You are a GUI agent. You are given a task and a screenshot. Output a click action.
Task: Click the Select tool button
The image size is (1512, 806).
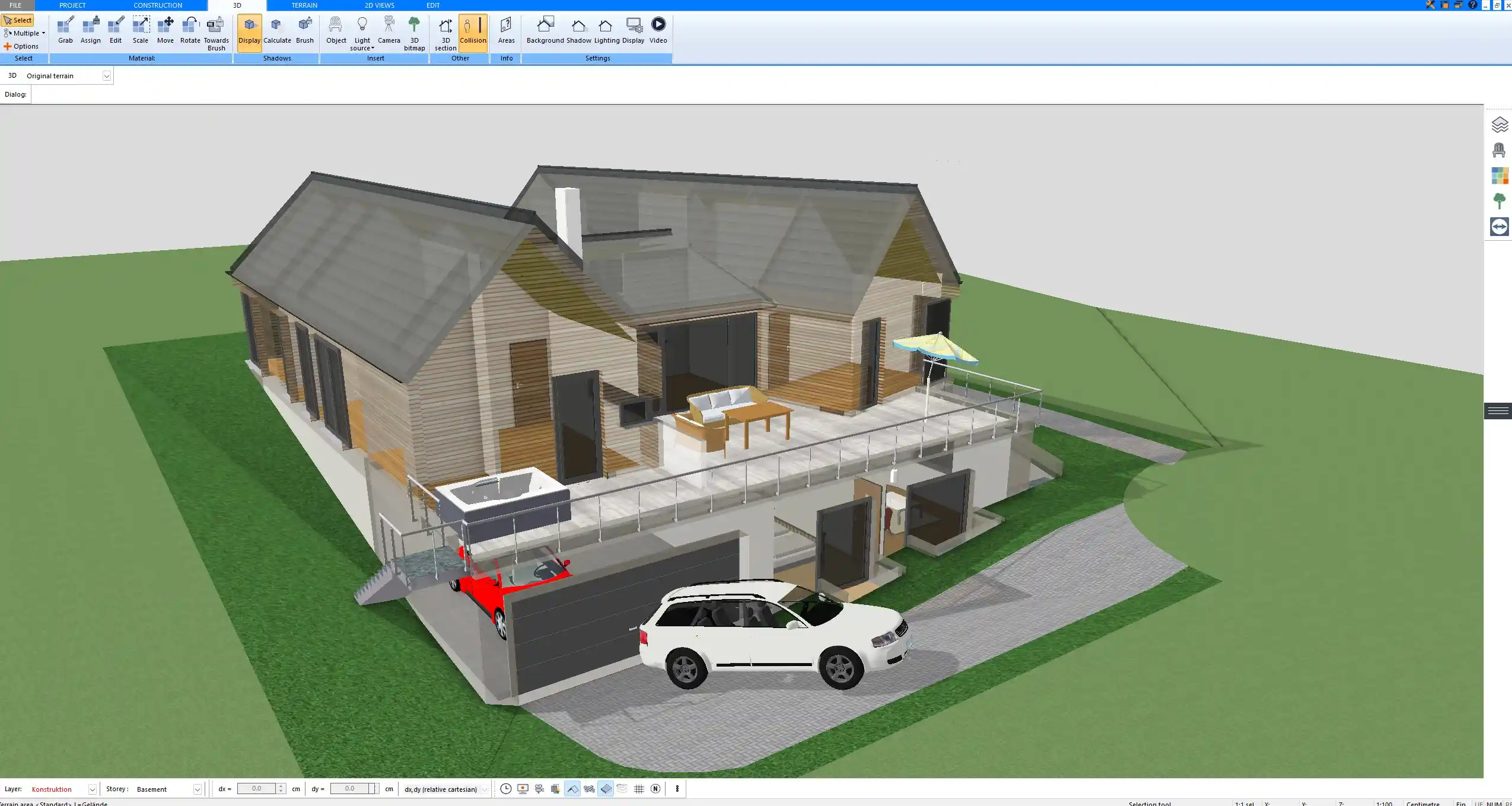pyautogui.click(x=18, y=20)
